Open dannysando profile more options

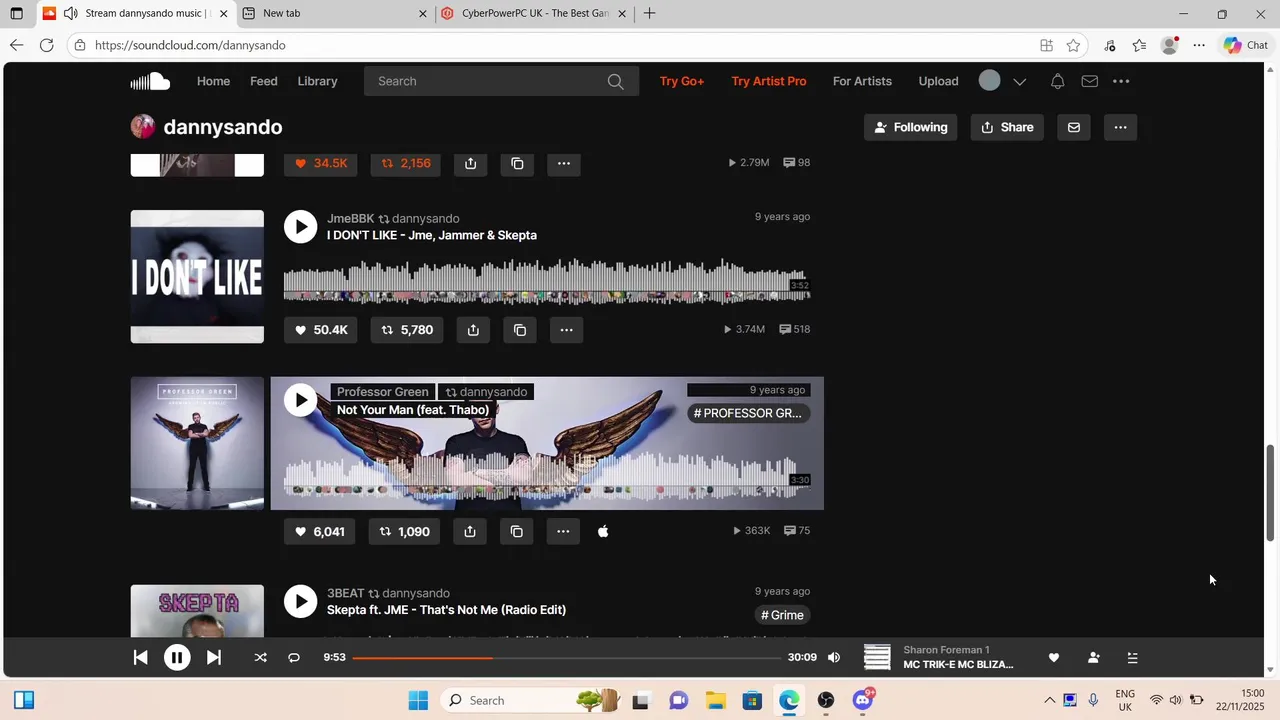[x=1120, y=127]
